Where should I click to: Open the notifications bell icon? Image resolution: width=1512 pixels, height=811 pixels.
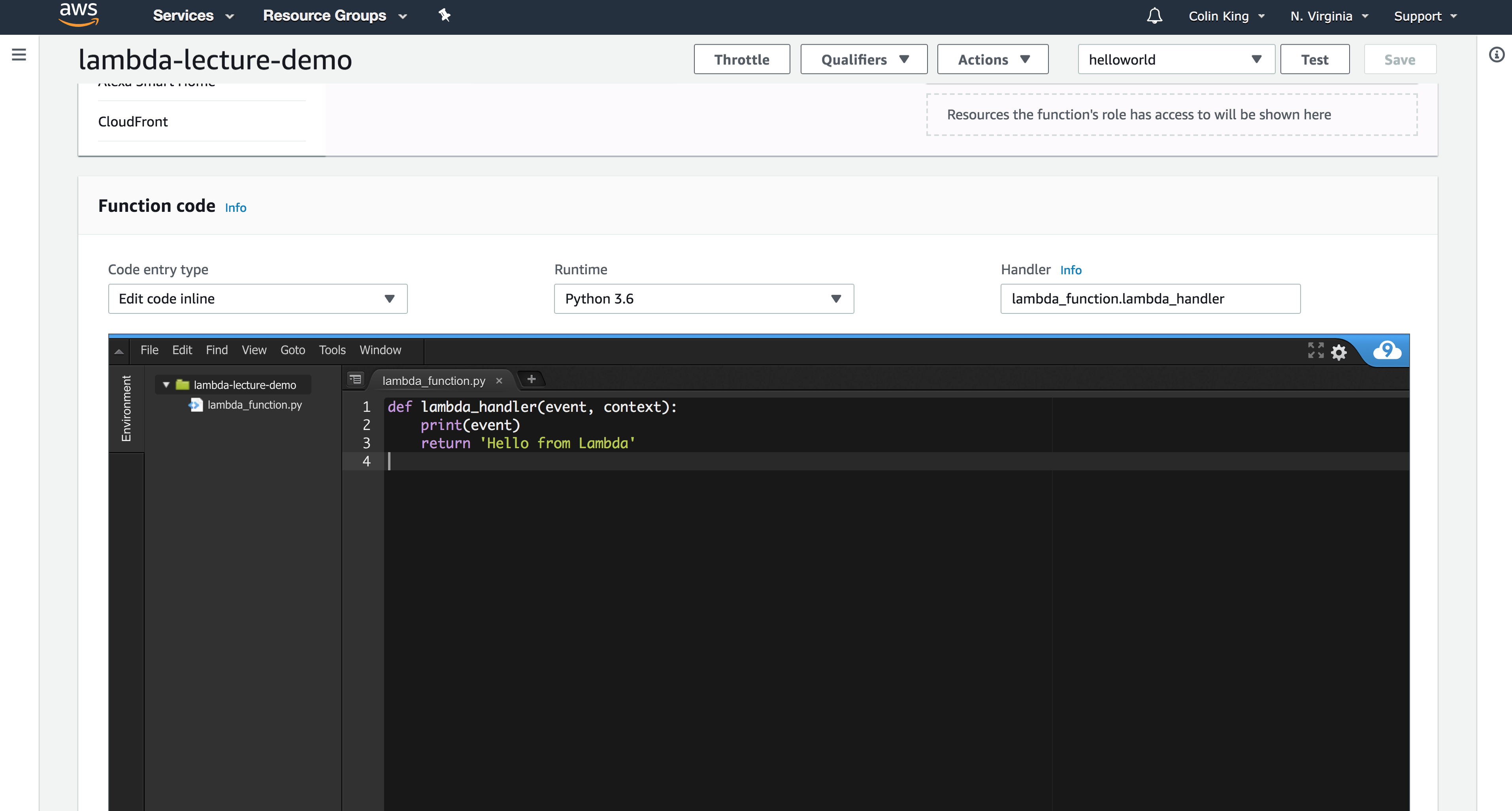(x=1154, y=16)
